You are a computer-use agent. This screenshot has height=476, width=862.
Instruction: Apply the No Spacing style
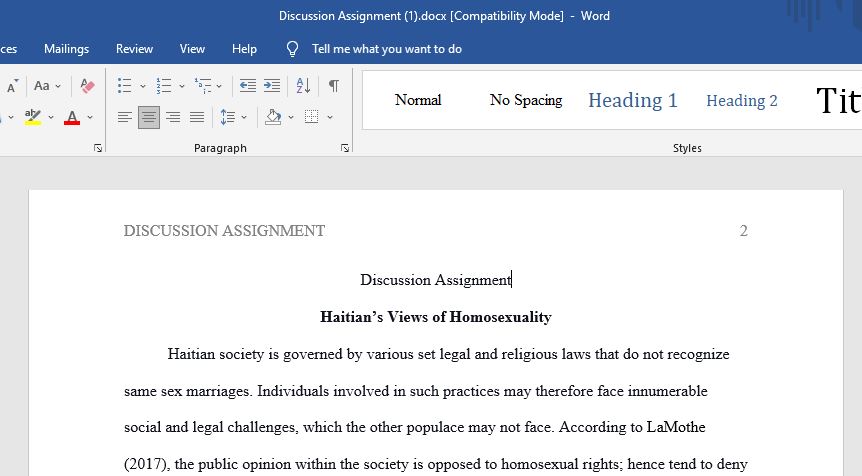[526, 100]
